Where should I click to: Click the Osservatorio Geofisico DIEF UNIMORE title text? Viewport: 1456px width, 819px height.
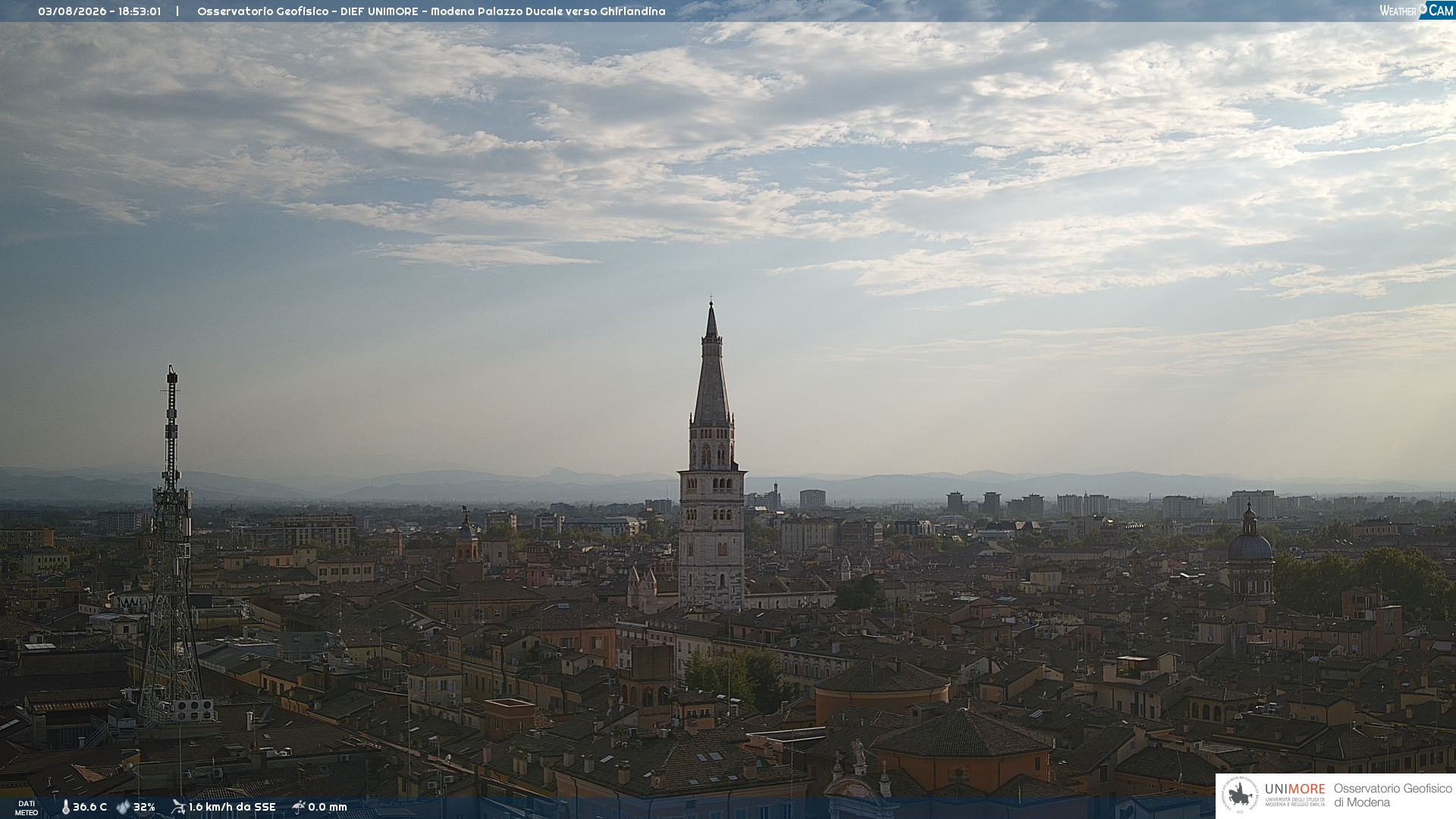click(431, 11)
